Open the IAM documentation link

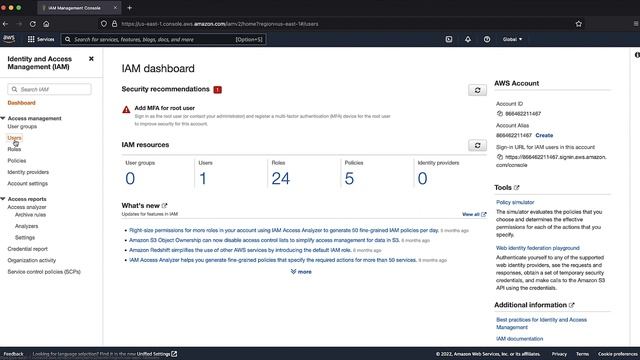520,339
